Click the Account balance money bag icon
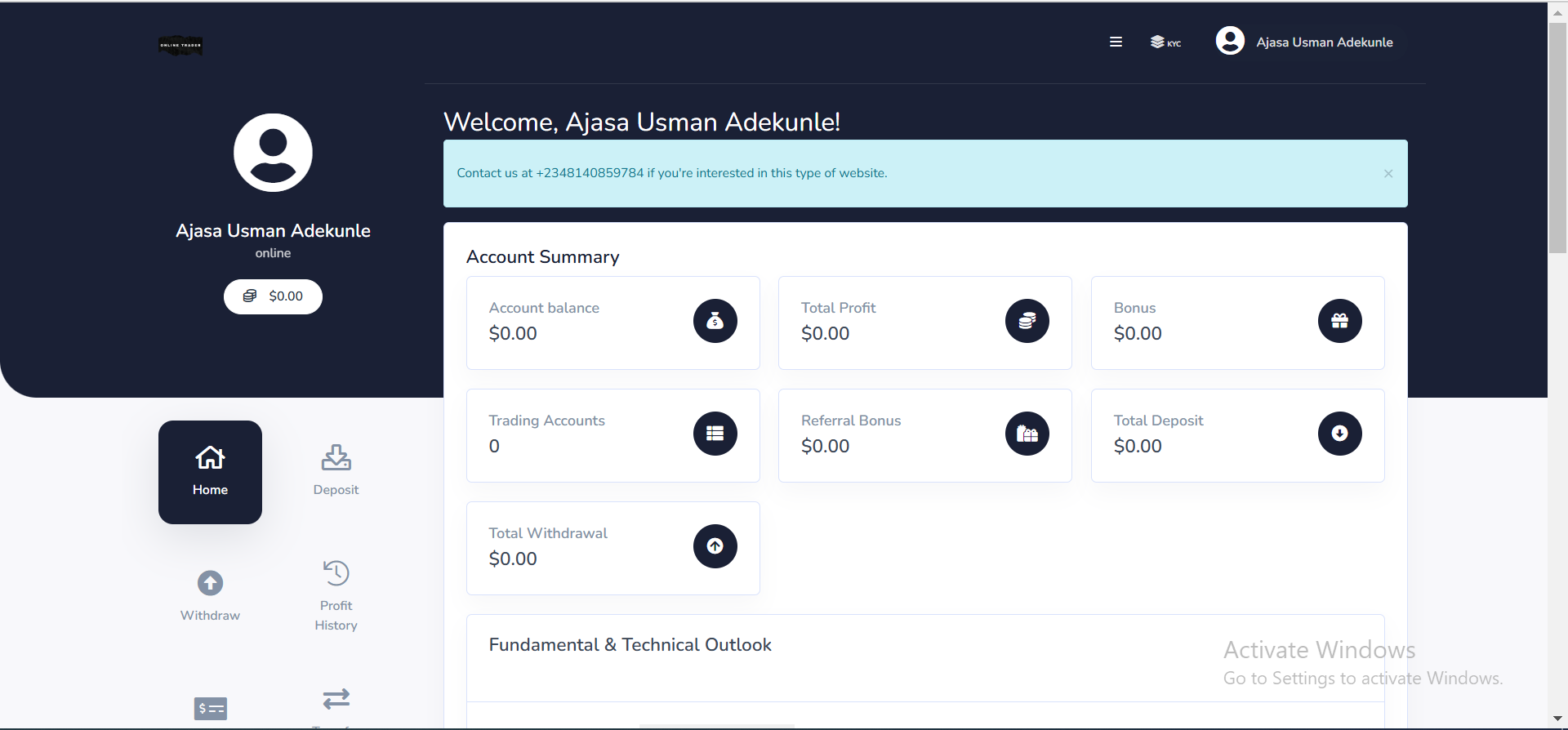This screenshot has height=730, width=1568. point(715,321)
